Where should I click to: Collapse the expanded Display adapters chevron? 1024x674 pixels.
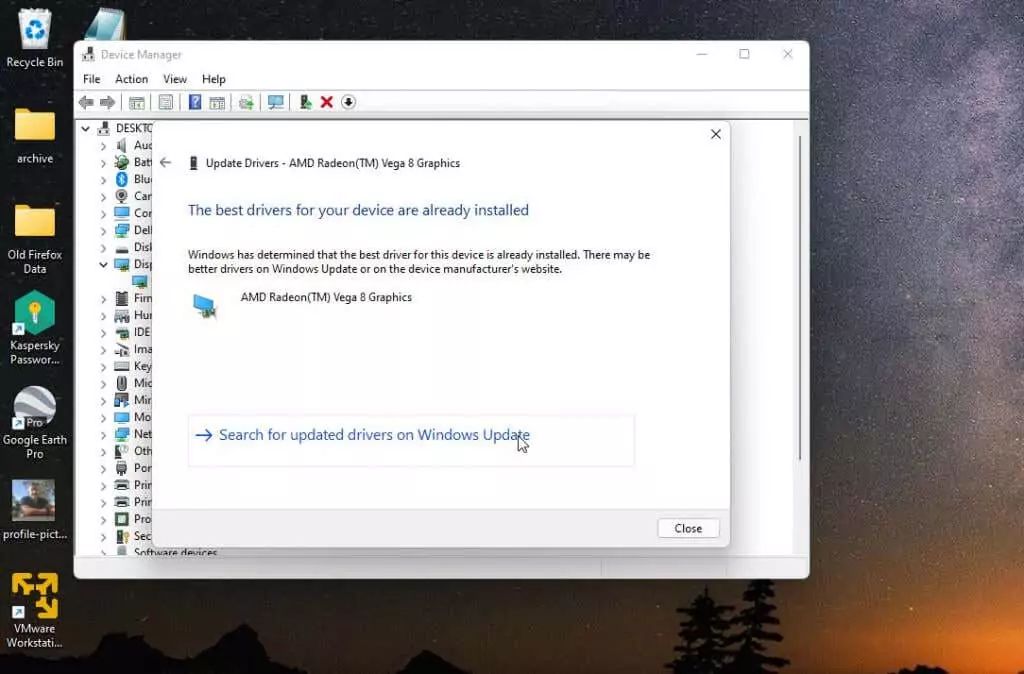coord(103,265)
